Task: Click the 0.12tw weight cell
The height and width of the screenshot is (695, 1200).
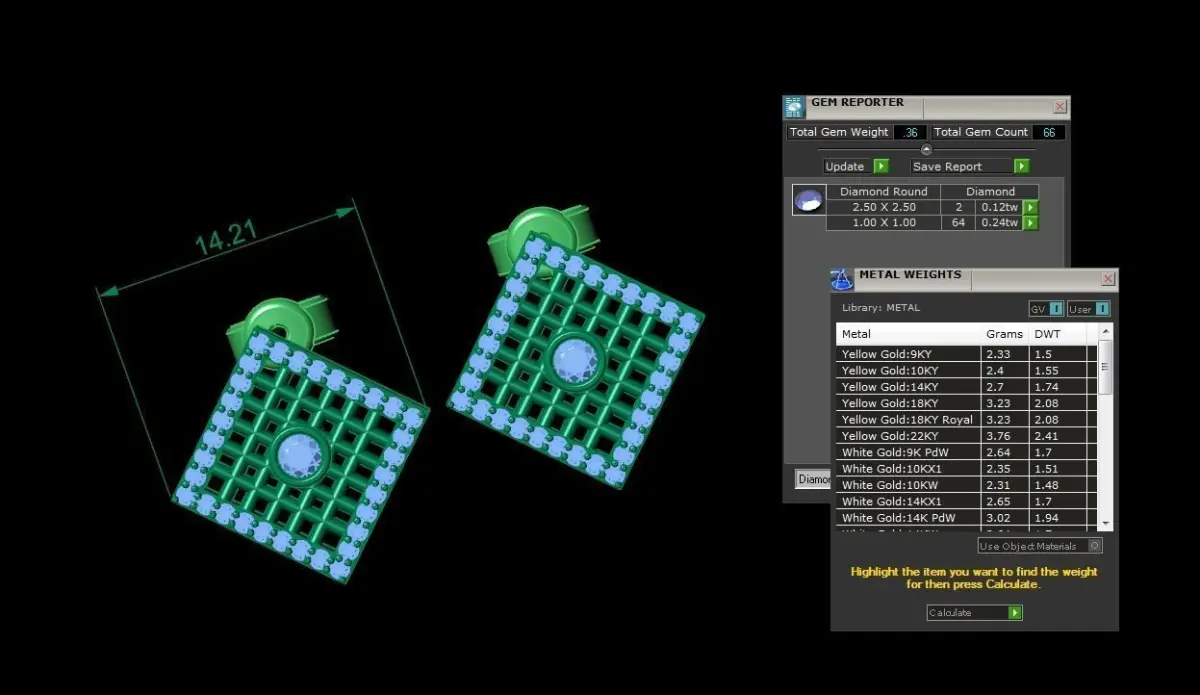Action: tap(998, 207)
